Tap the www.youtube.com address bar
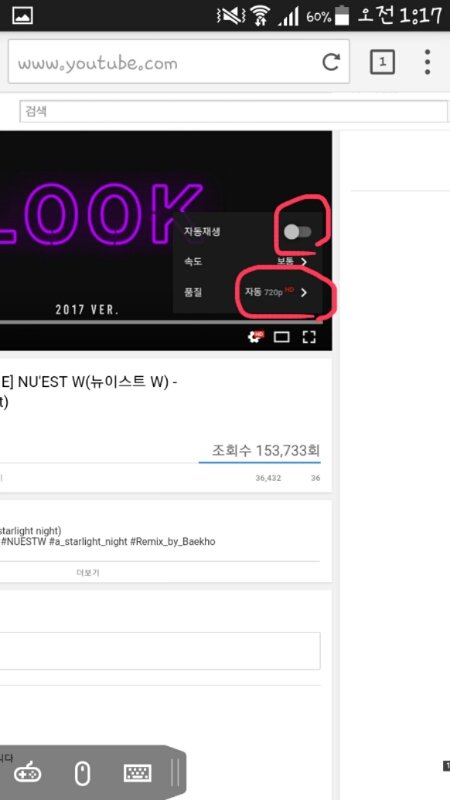Screen dimensions: 450x800 [179, 62]
